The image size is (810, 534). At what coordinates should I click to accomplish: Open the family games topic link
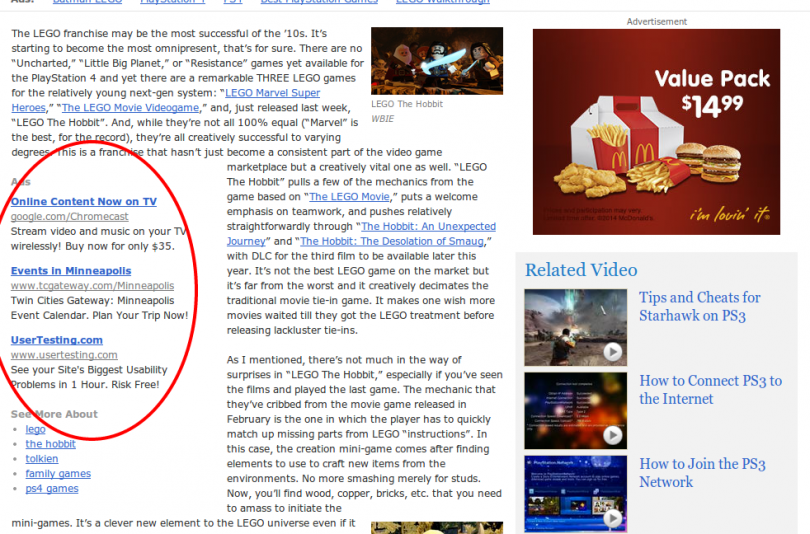tap(58, 474)
